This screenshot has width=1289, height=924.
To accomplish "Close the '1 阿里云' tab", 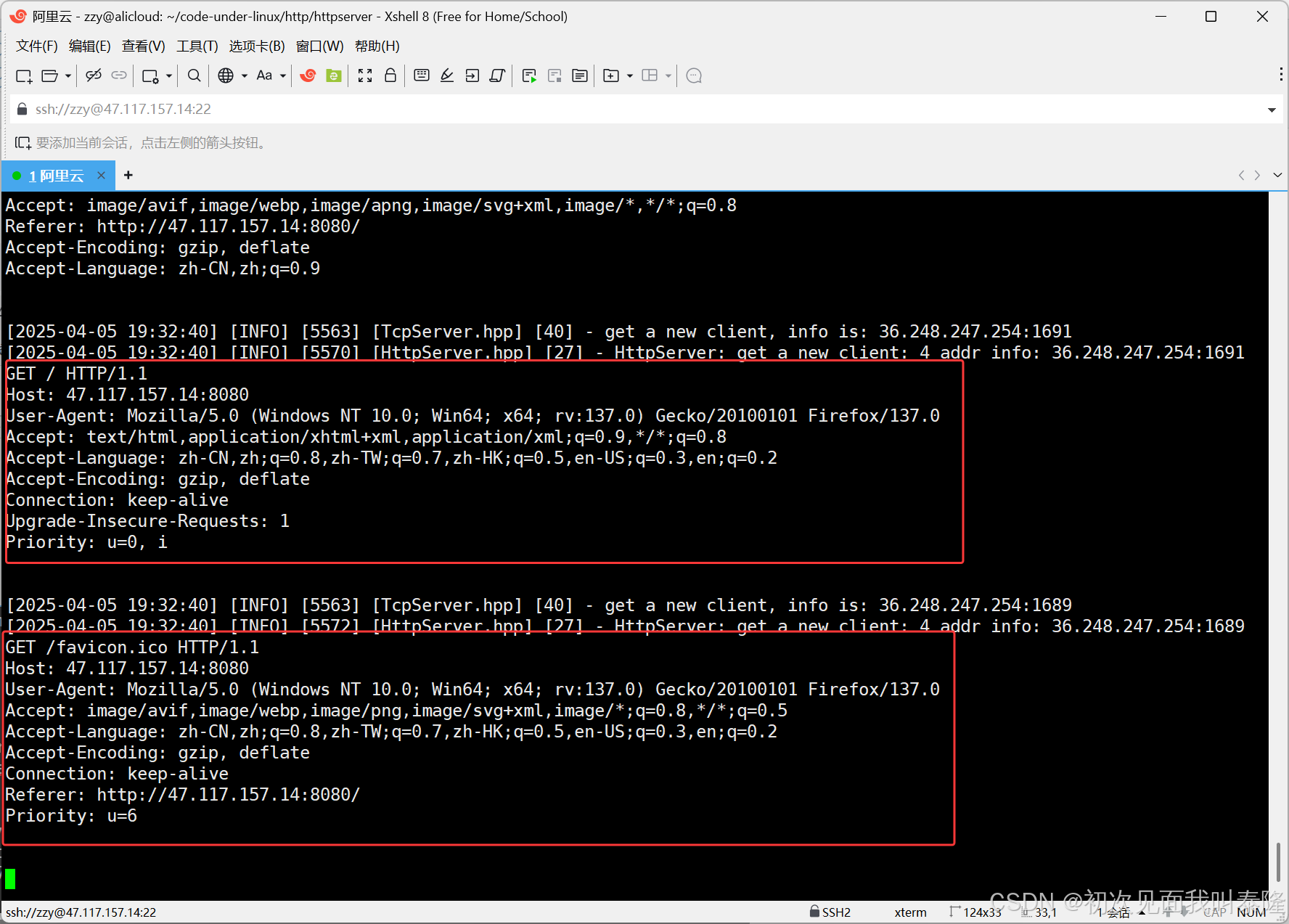I will coord(102,175).
